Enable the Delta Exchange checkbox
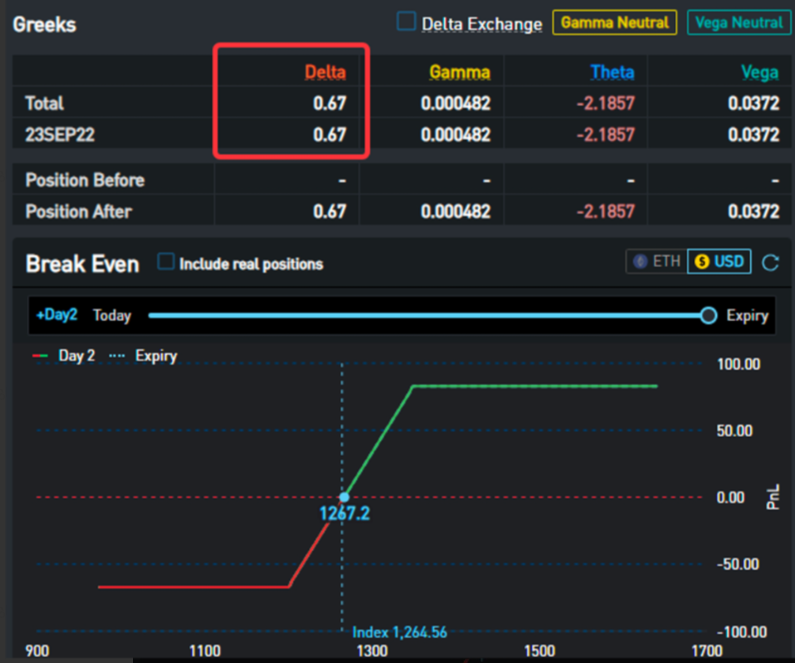The height and width of the screenshot is (663, 795). [x=407, y=22]
